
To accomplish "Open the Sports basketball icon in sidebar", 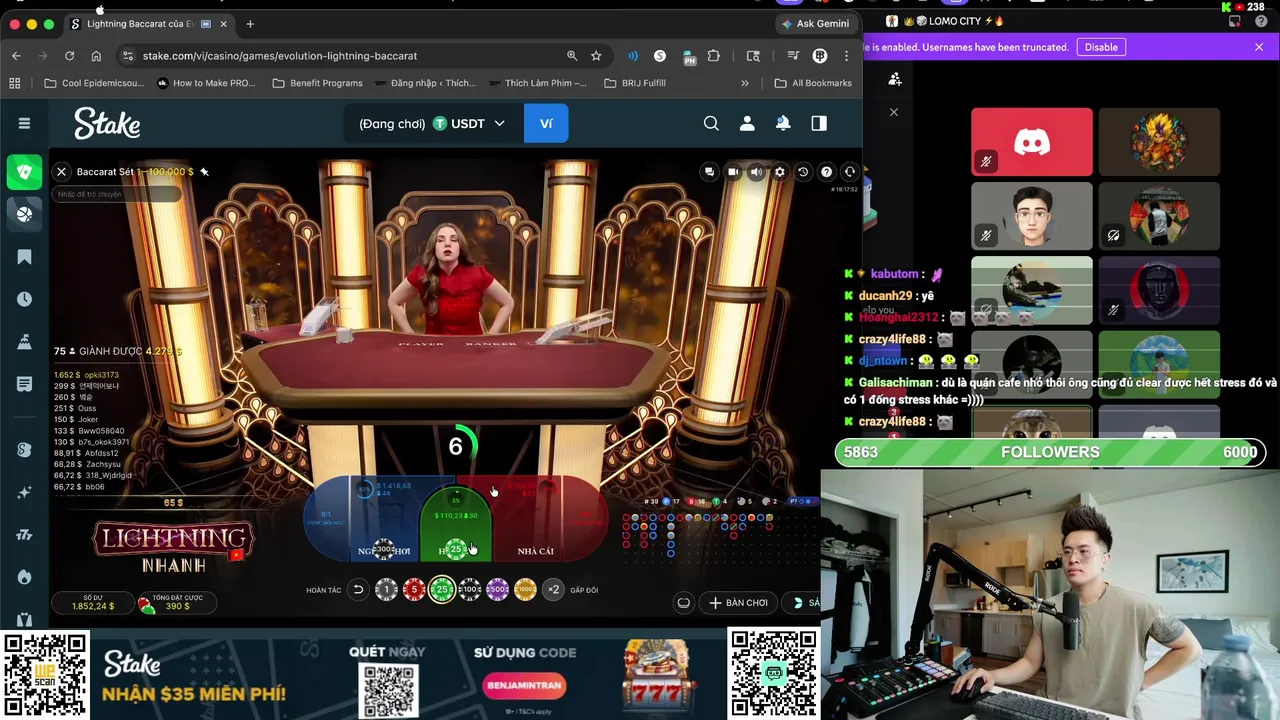I will [x=24, y=213].
